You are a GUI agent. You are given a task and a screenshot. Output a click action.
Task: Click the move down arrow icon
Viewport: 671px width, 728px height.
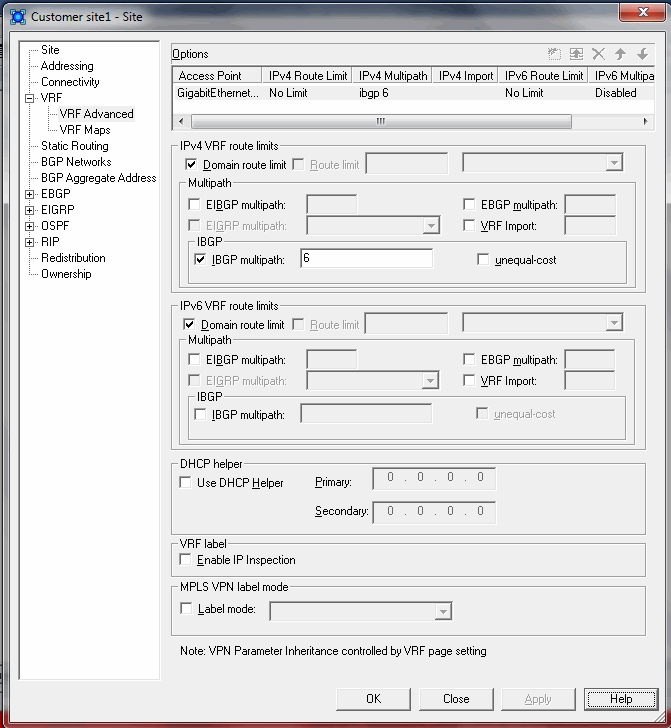tap(643, 54)
